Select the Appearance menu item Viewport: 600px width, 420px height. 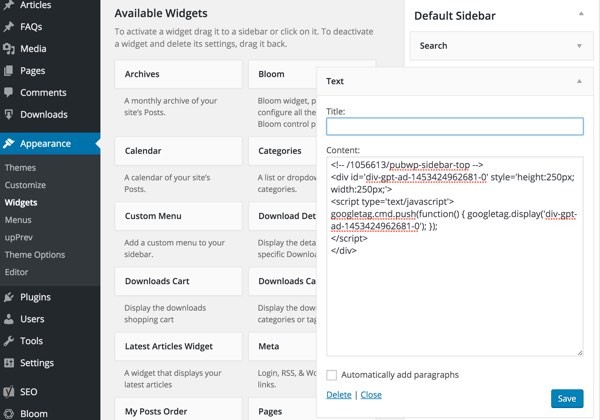coord(50,143)
